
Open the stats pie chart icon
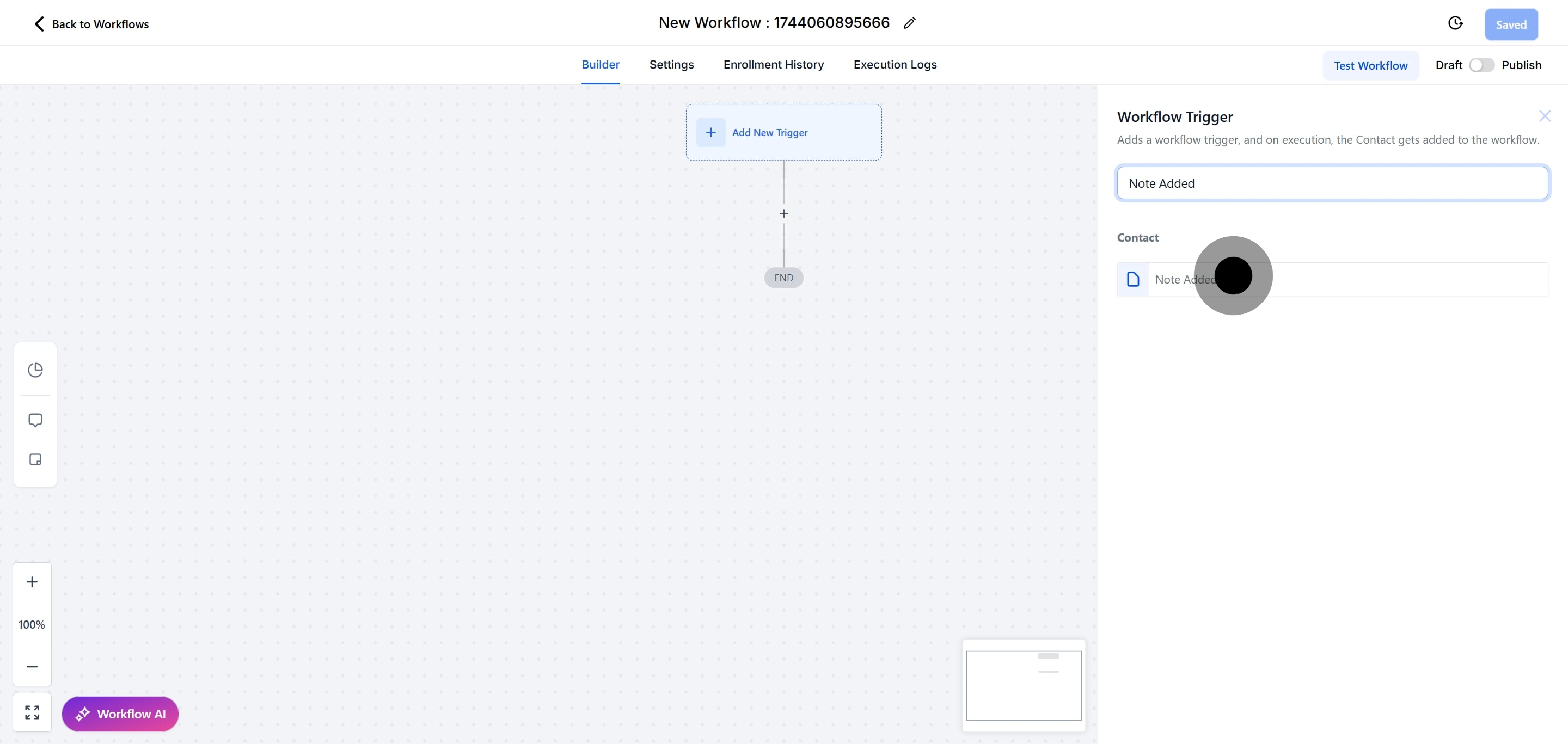point(35,370)
